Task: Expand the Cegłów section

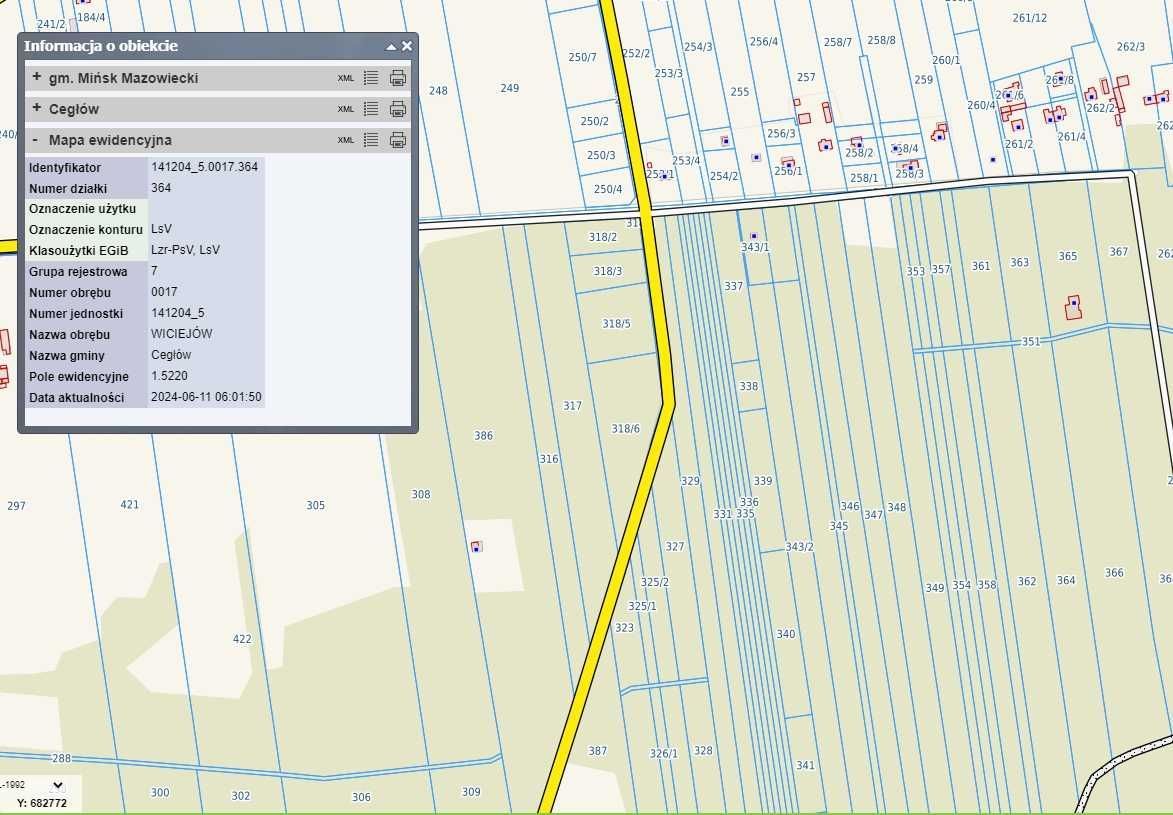Action: tap(37, 109)
